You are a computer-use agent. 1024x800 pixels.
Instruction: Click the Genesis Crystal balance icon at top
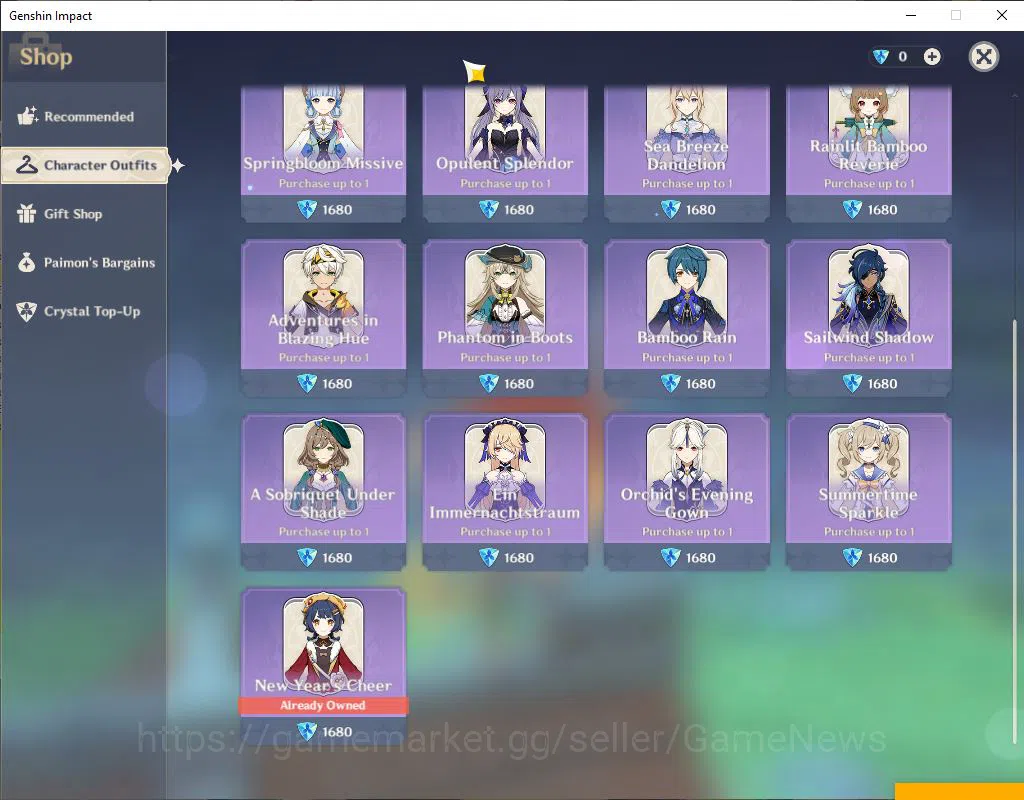pyautogui.click(x=881, y=57)
